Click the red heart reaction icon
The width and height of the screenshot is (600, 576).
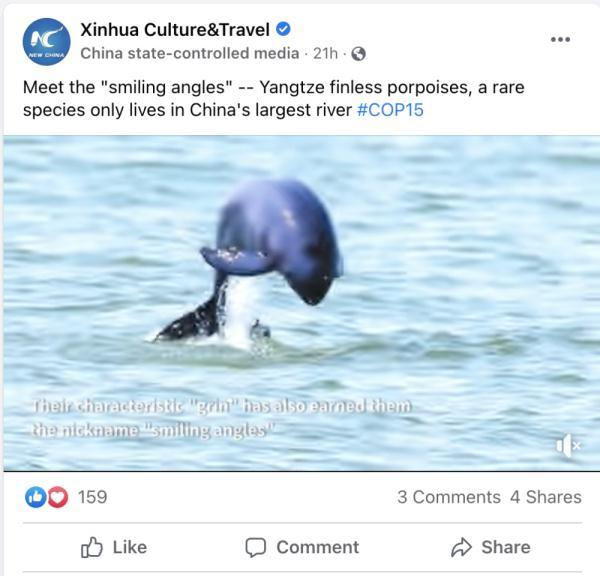58,497
